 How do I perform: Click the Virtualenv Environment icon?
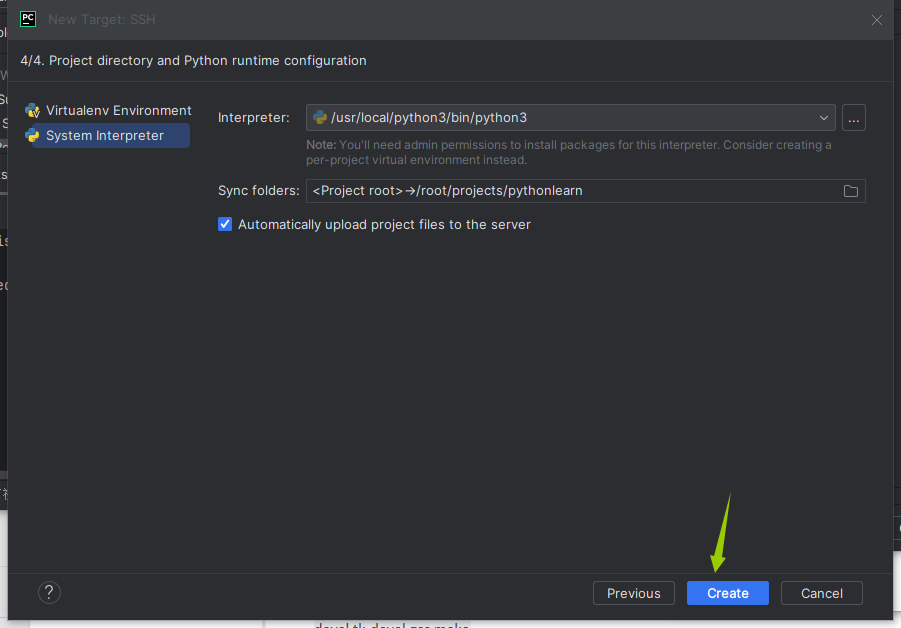[33, 111]
